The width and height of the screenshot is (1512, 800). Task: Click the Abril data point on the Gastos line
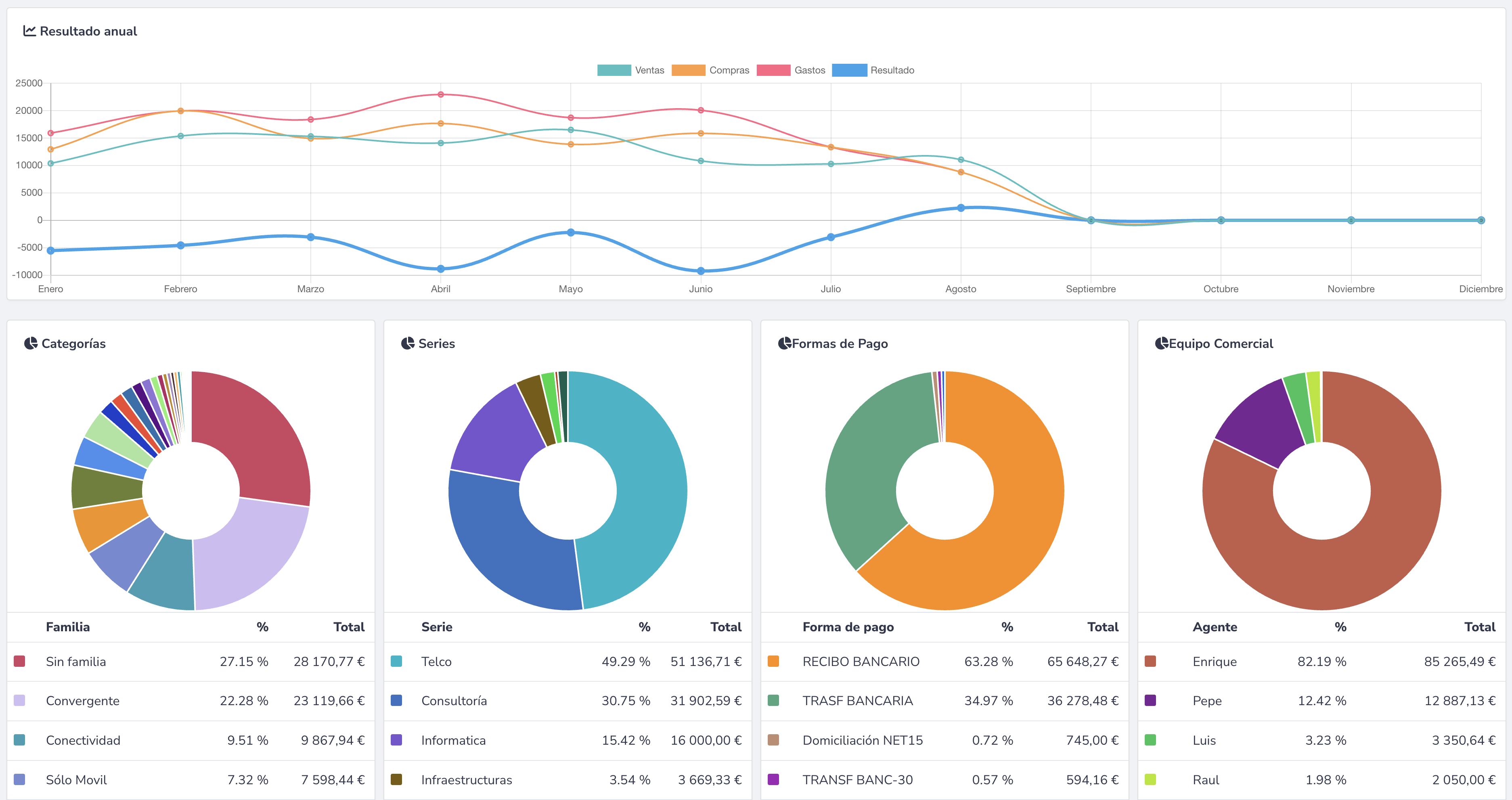(441, 93)
